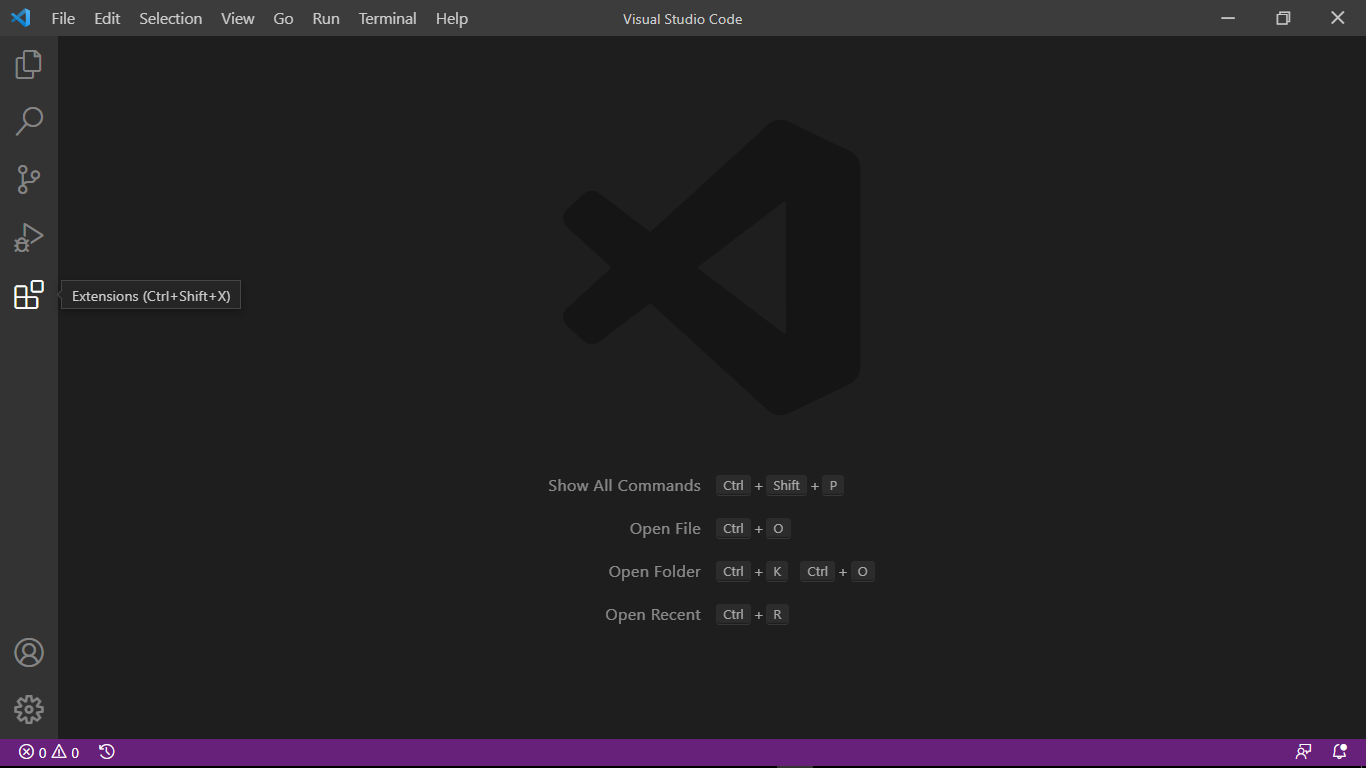Click the Show All Commands label
The image size is (1366, 768).
pyautogui.click(x=624, y=486)
